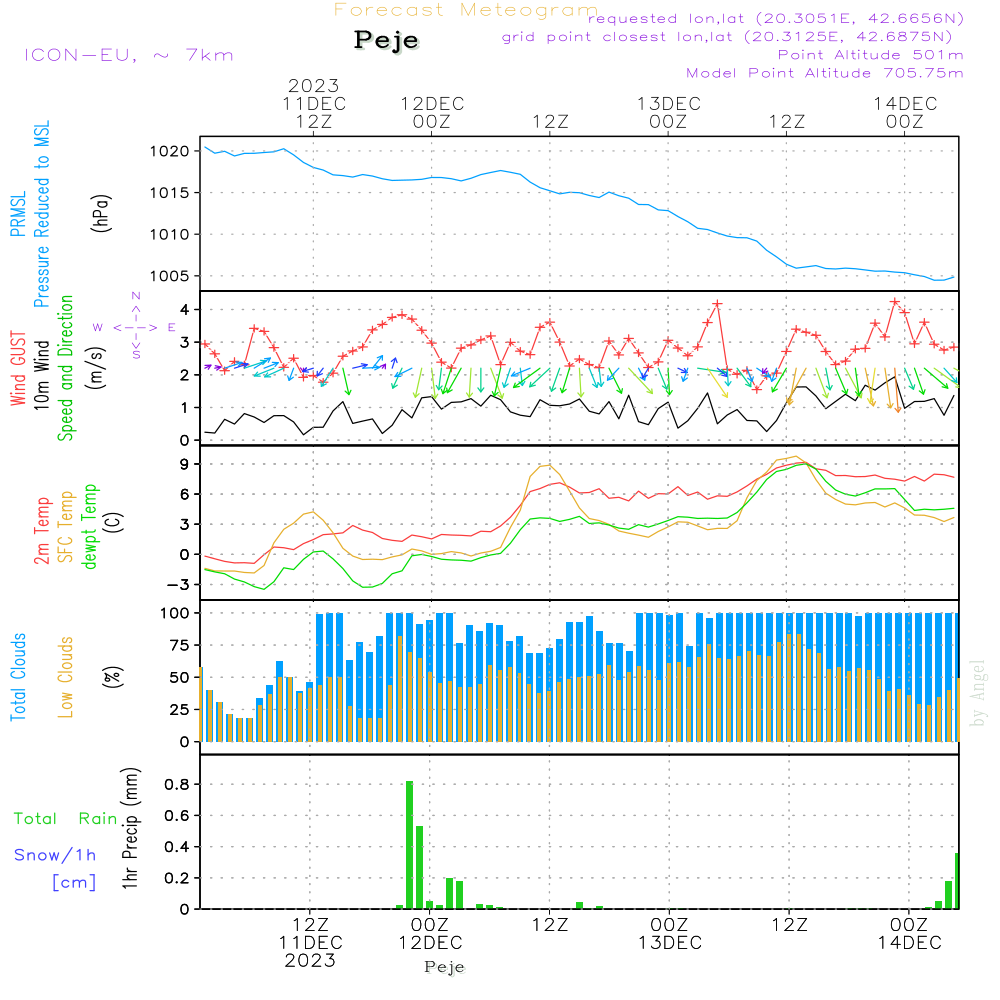
Task: Click the N-S-W-E compass direction legend
Action: 135,327
